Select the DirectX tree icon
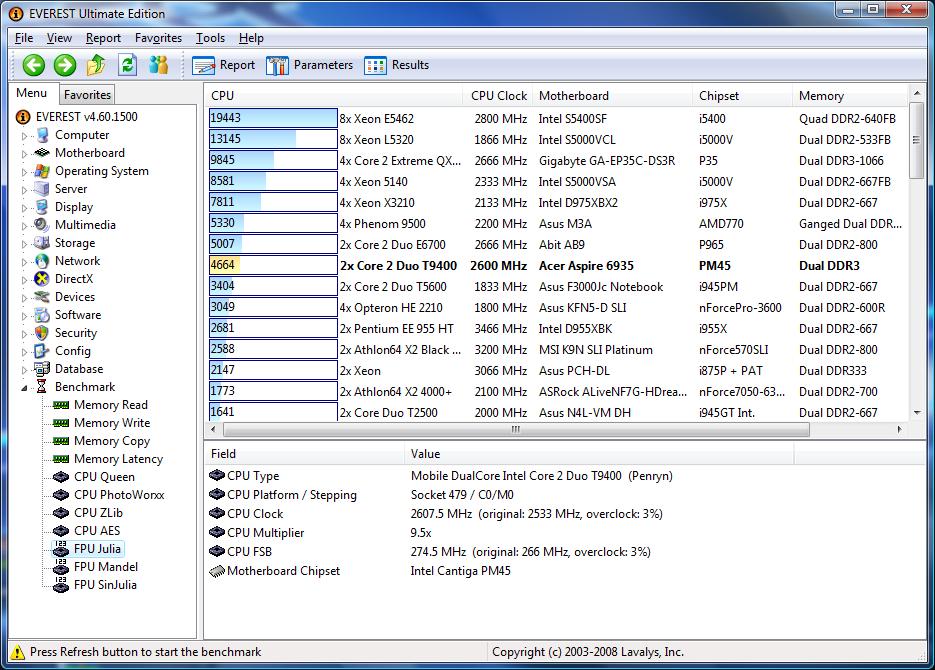The height and width of the screenshot is (670, 935). click(42, 278)
